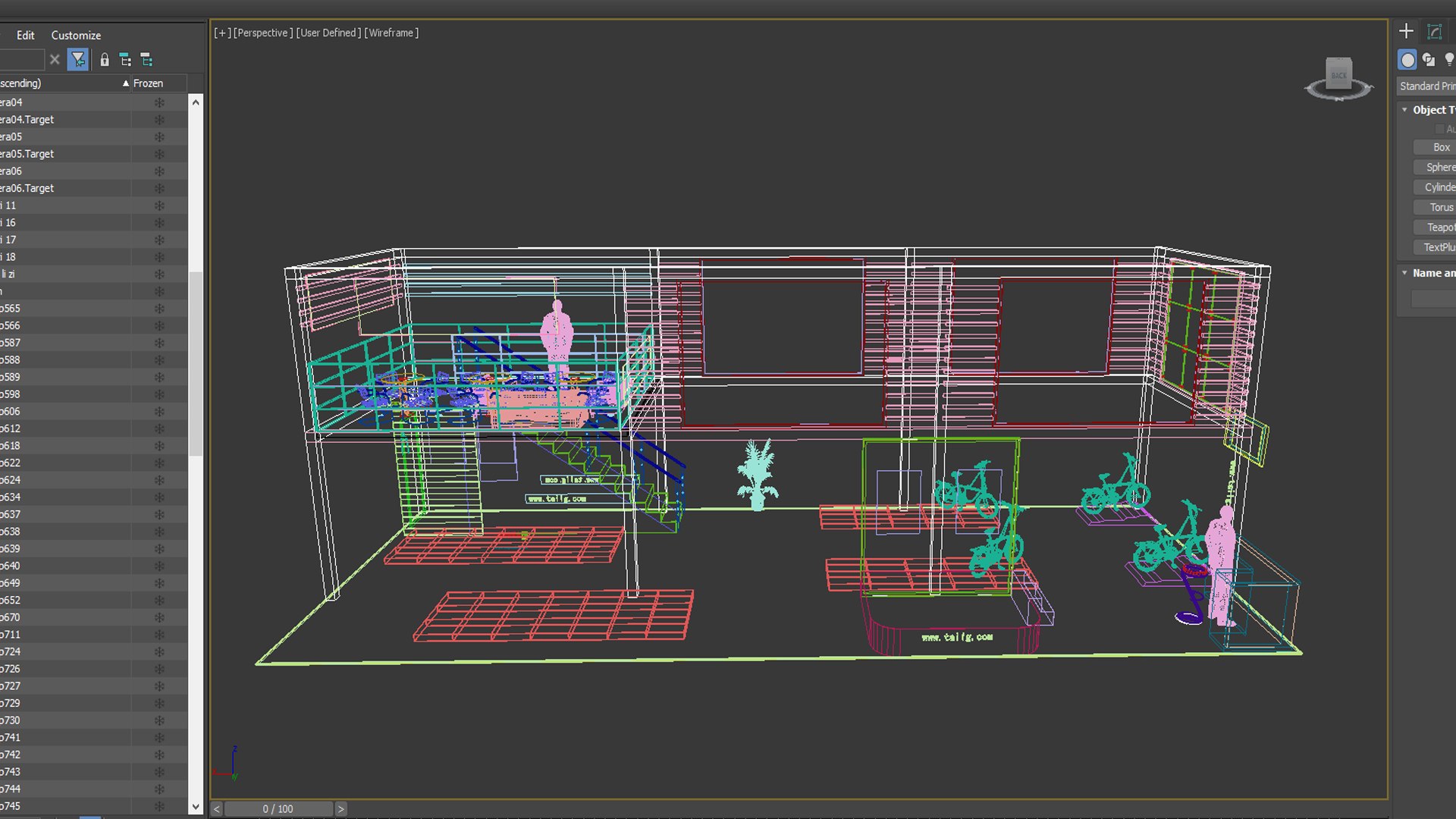Image resolution: width=1456 pixels, height=819 pixels.
Task: Select the Geometry category circle icon
Action: pos(1407,59)
